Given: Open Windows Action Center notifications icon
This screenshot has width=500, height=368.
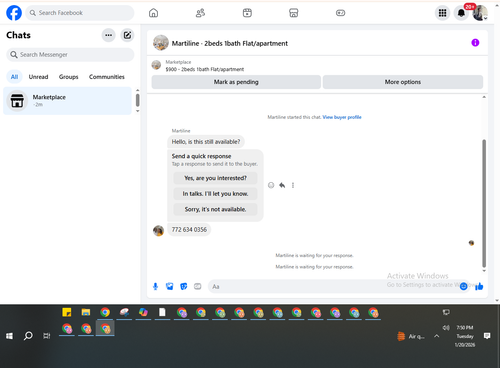Looking at the screenshot, I should click(x=487, y=336).
